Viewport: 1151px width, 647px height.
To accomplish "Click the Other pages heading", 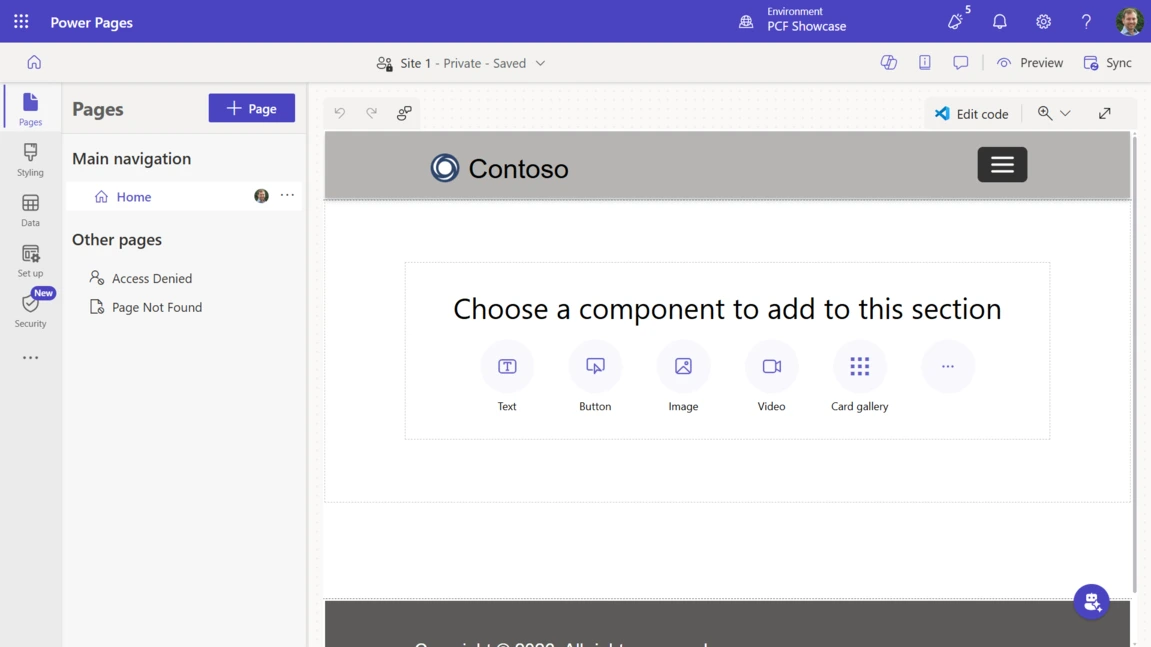I will tap(117, 239).
